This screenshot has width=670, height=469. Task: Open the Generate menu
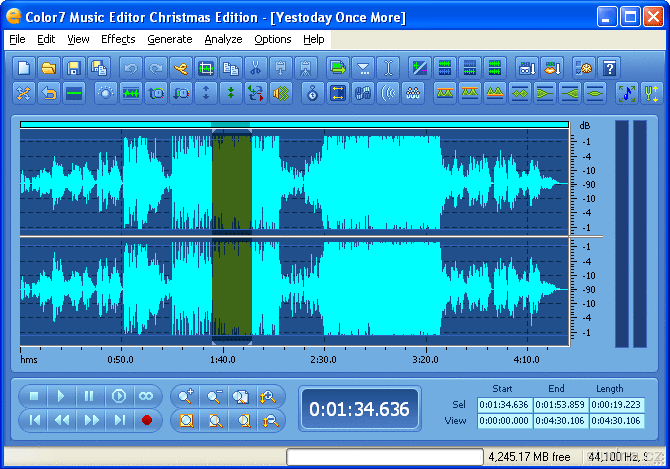[x=170, y=39]
